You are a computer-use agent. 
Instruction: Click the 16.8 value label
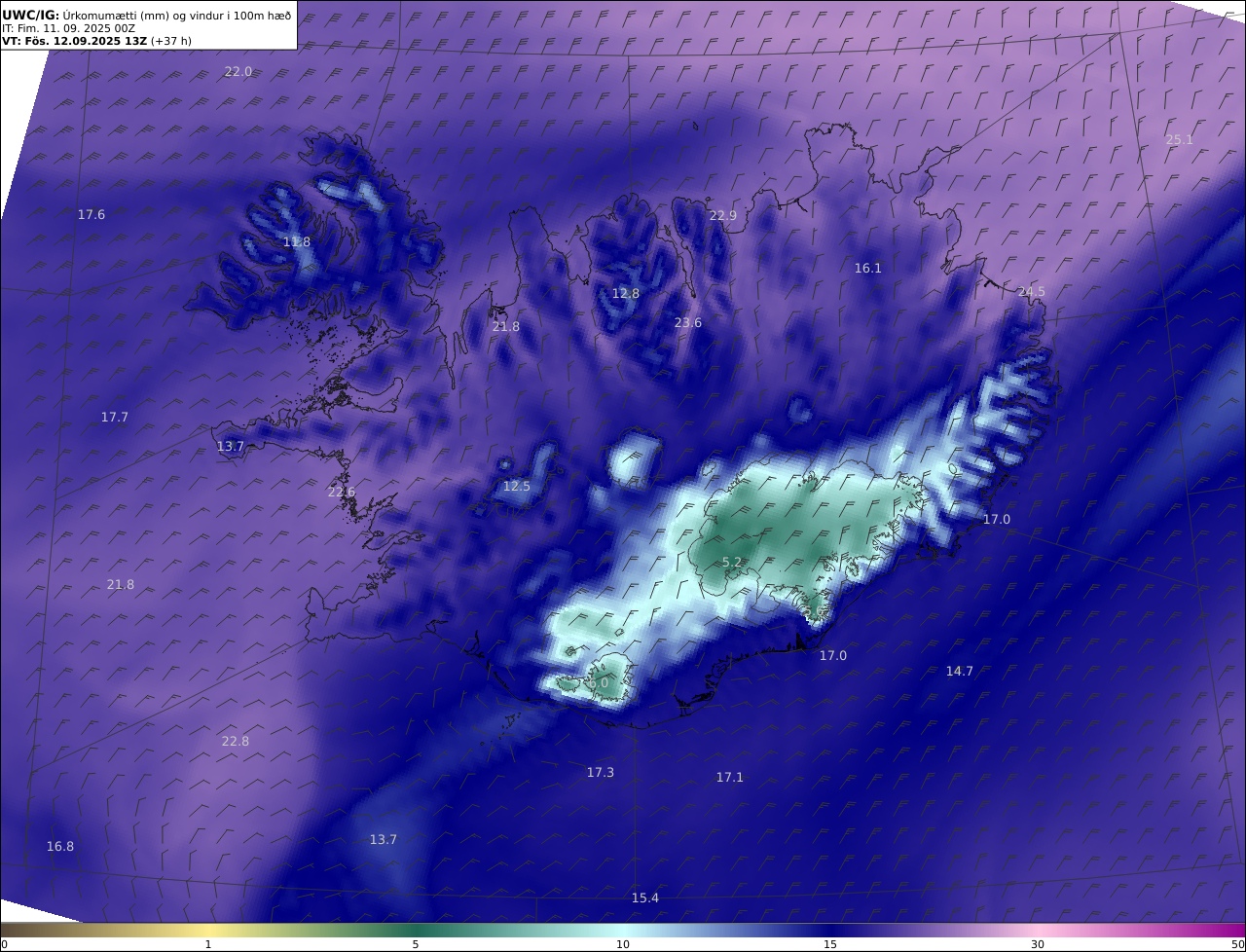point(60,847)
